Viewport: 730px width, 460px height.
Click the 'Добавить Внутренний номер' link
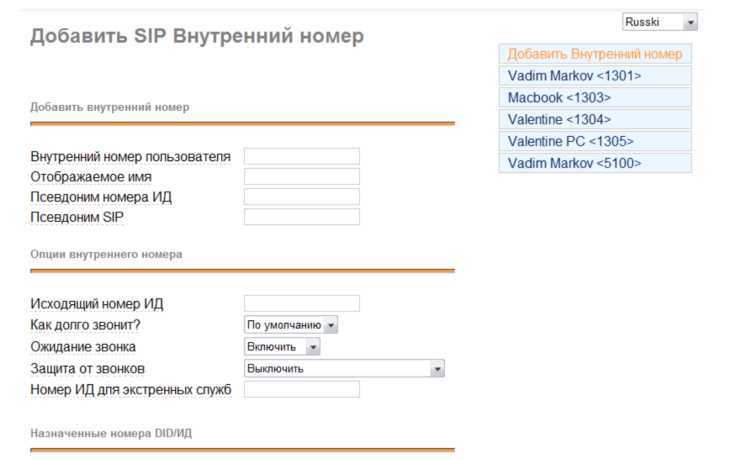[x=595, y=54]
